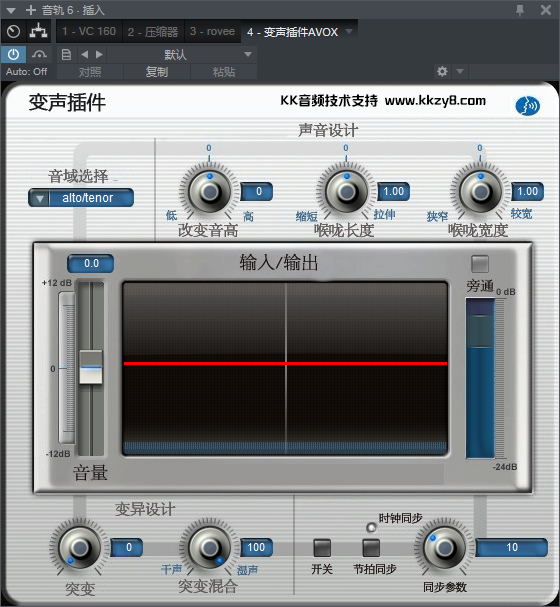Click the 同步参数 sync parameter knob
Image resolution: width=560 pixels, height=607 pixels.
[445, 547]
